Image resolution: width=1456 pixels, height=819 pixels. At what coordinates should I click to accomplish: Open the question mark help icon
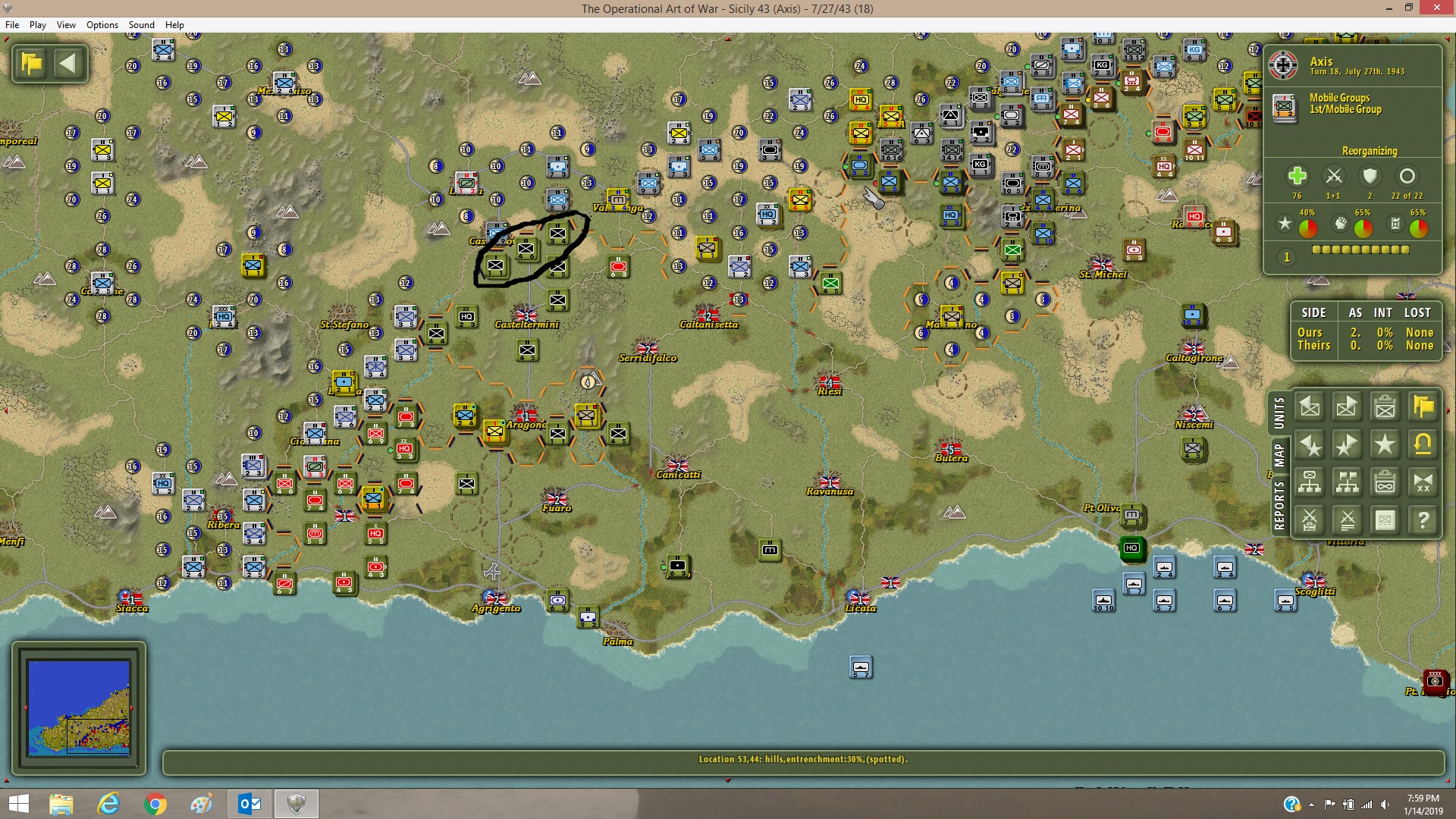point(1423,520)
